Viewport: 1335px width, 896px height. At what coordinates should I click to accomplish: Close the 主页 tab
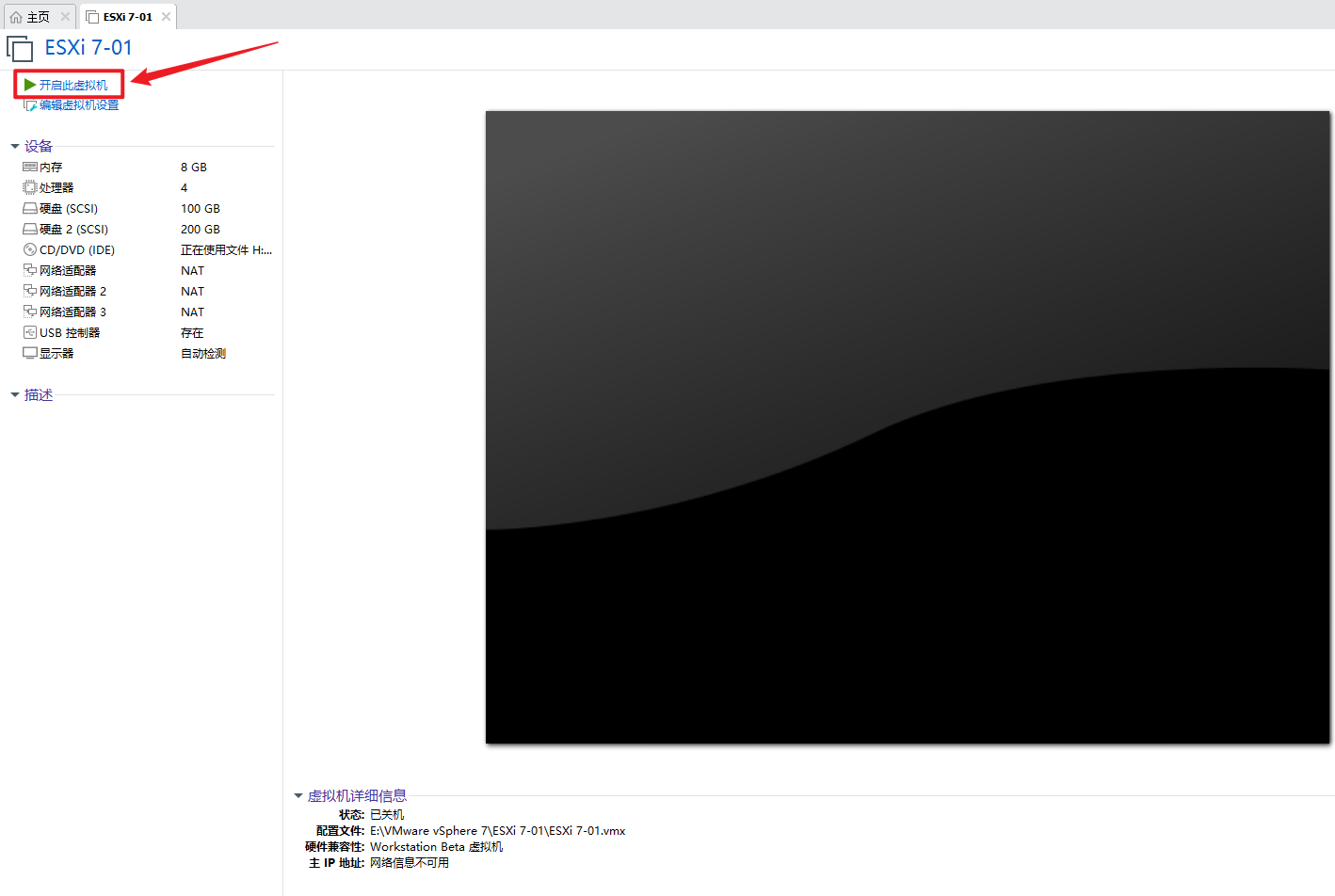65,17
